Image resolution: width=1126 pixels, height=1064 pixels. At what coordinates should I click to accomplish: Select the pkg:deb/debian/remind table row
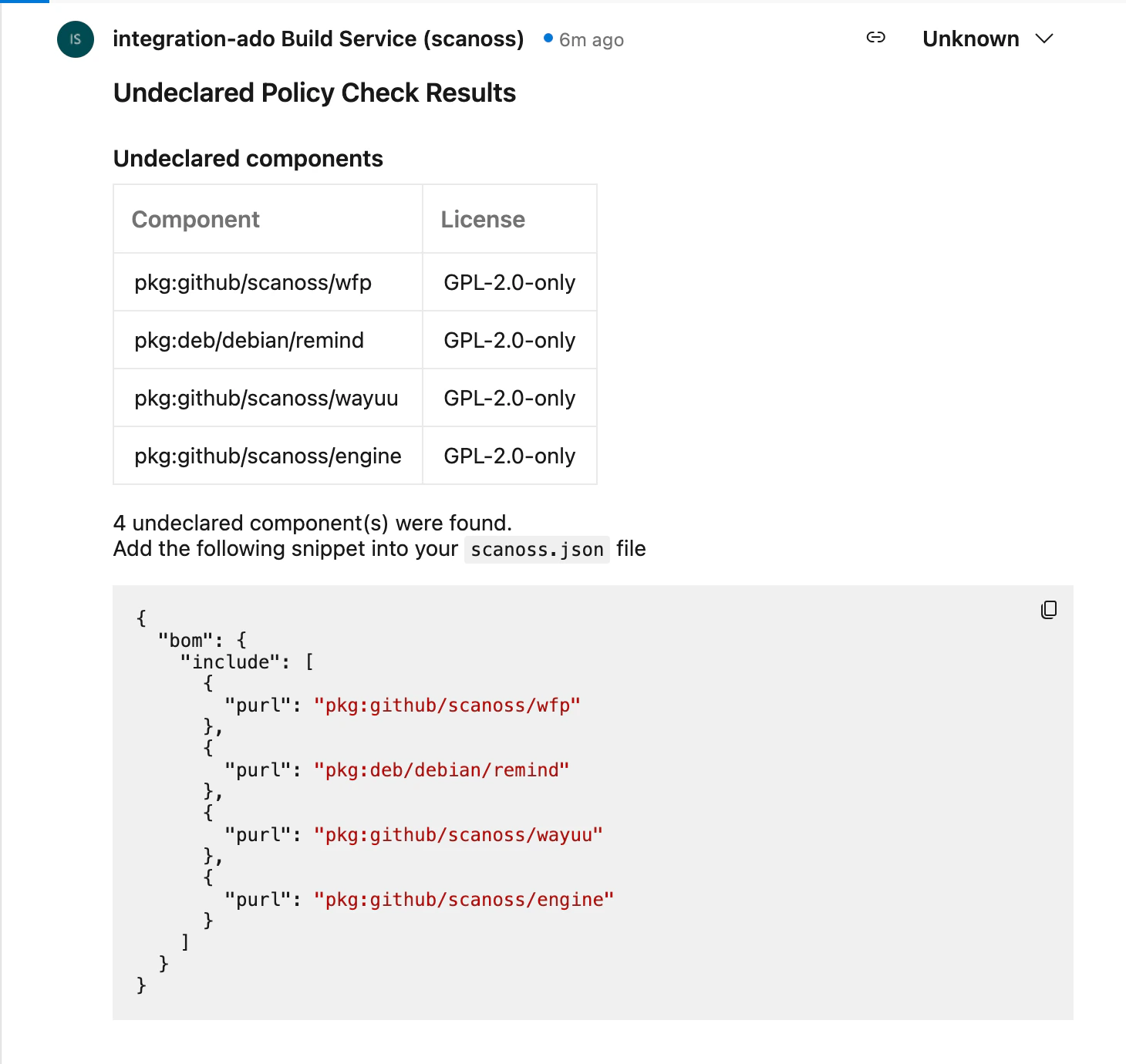point(248,340)
